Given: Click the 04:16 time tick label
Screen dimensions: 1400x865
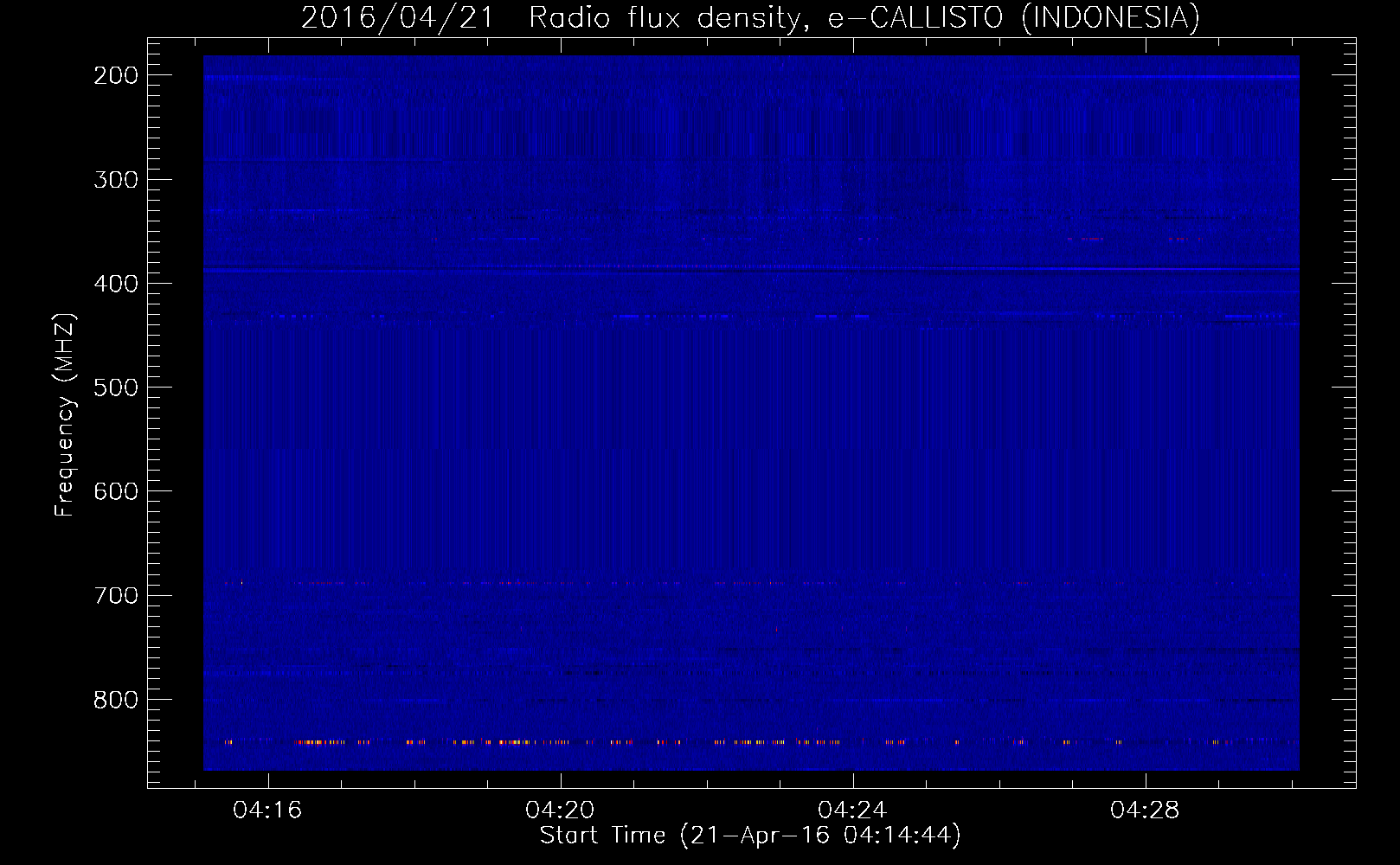Looking at the screenshot, I should pyautogui.click(x=267, y=811).
